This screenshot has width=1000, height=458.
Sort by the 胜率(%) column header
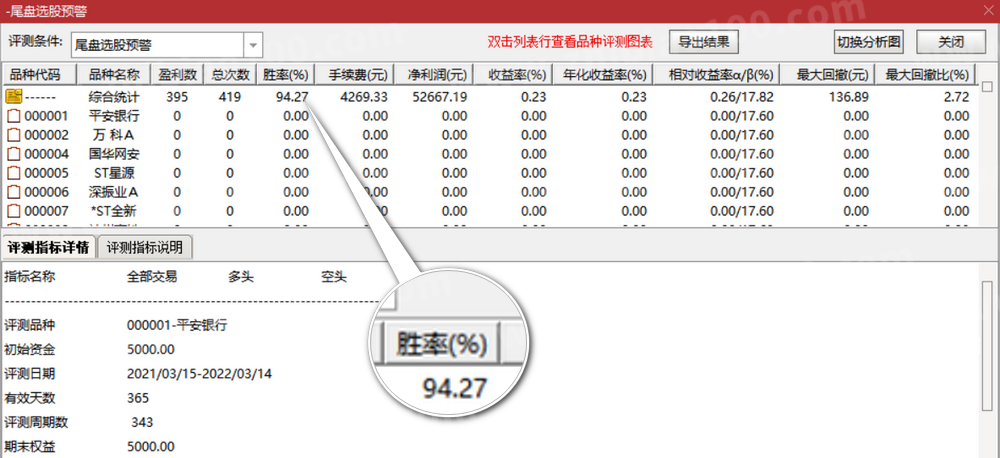pyautogui.click(x=286, y=75)
